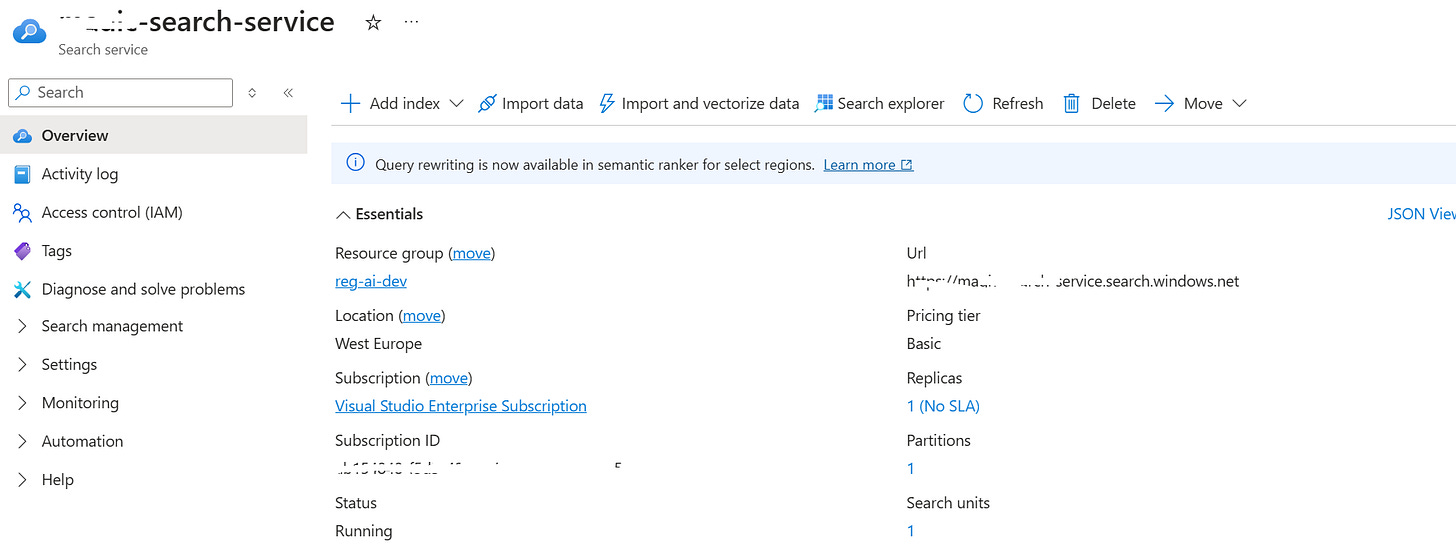Open the JSON View link
This screenshot has width=1456, height=558.
tap(1421, 214)
